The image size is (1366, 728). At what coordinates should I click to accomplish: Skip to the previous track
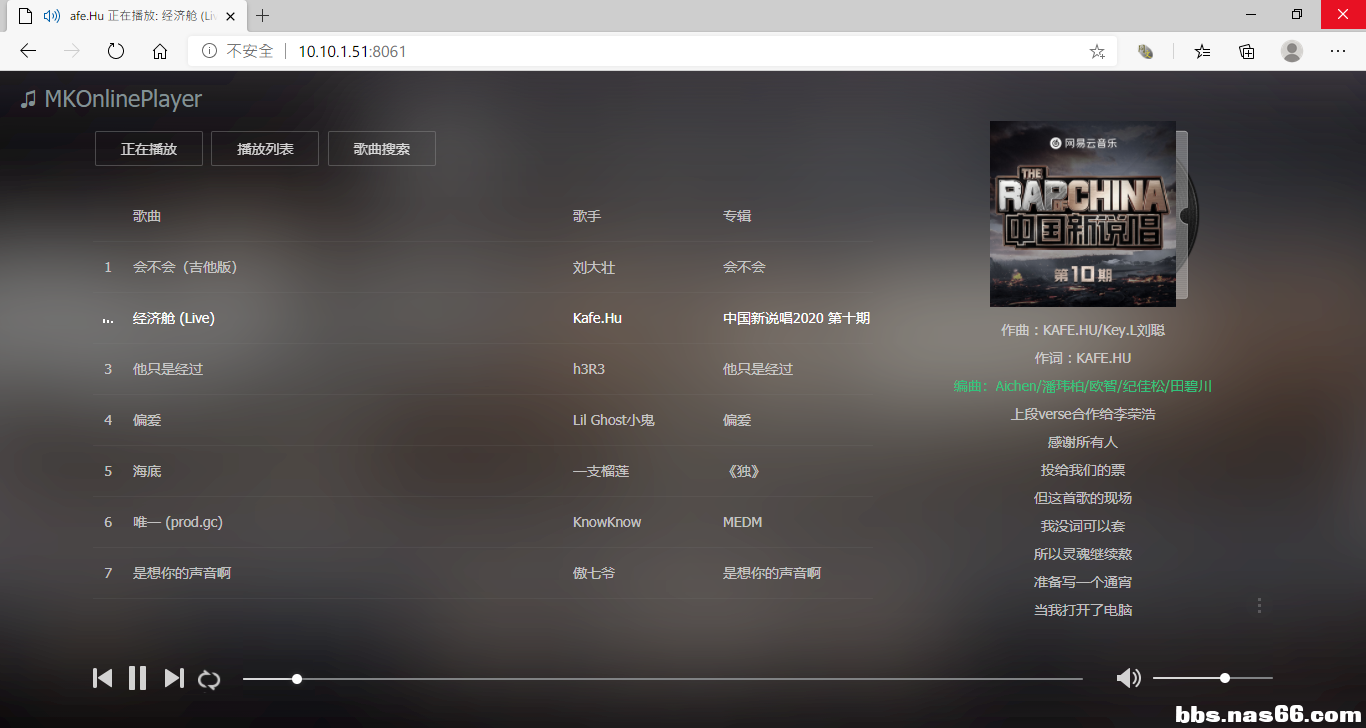102,678
